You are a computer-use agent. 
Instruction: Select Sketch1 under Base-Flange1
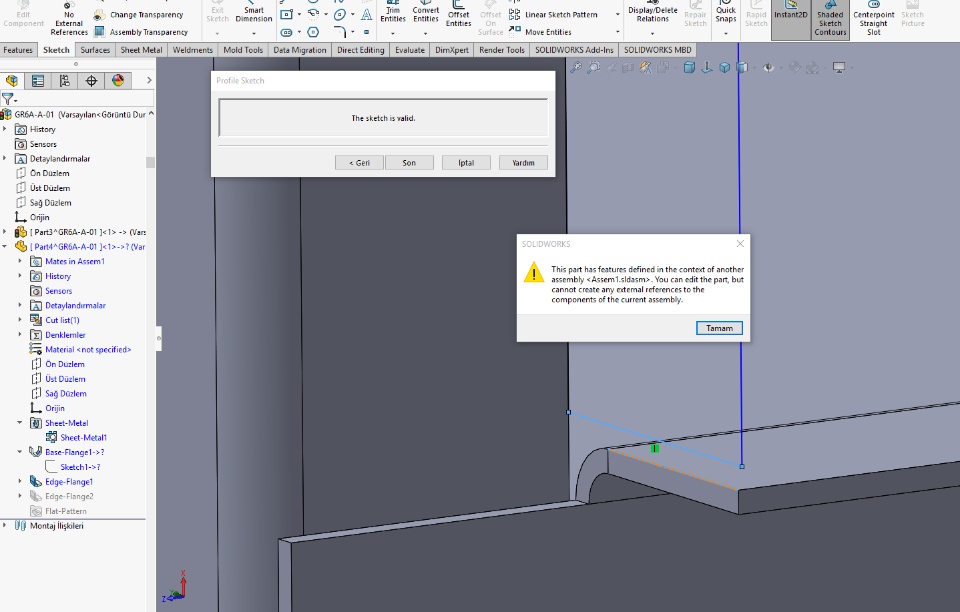pyautogui.click(x=73, y=467)
